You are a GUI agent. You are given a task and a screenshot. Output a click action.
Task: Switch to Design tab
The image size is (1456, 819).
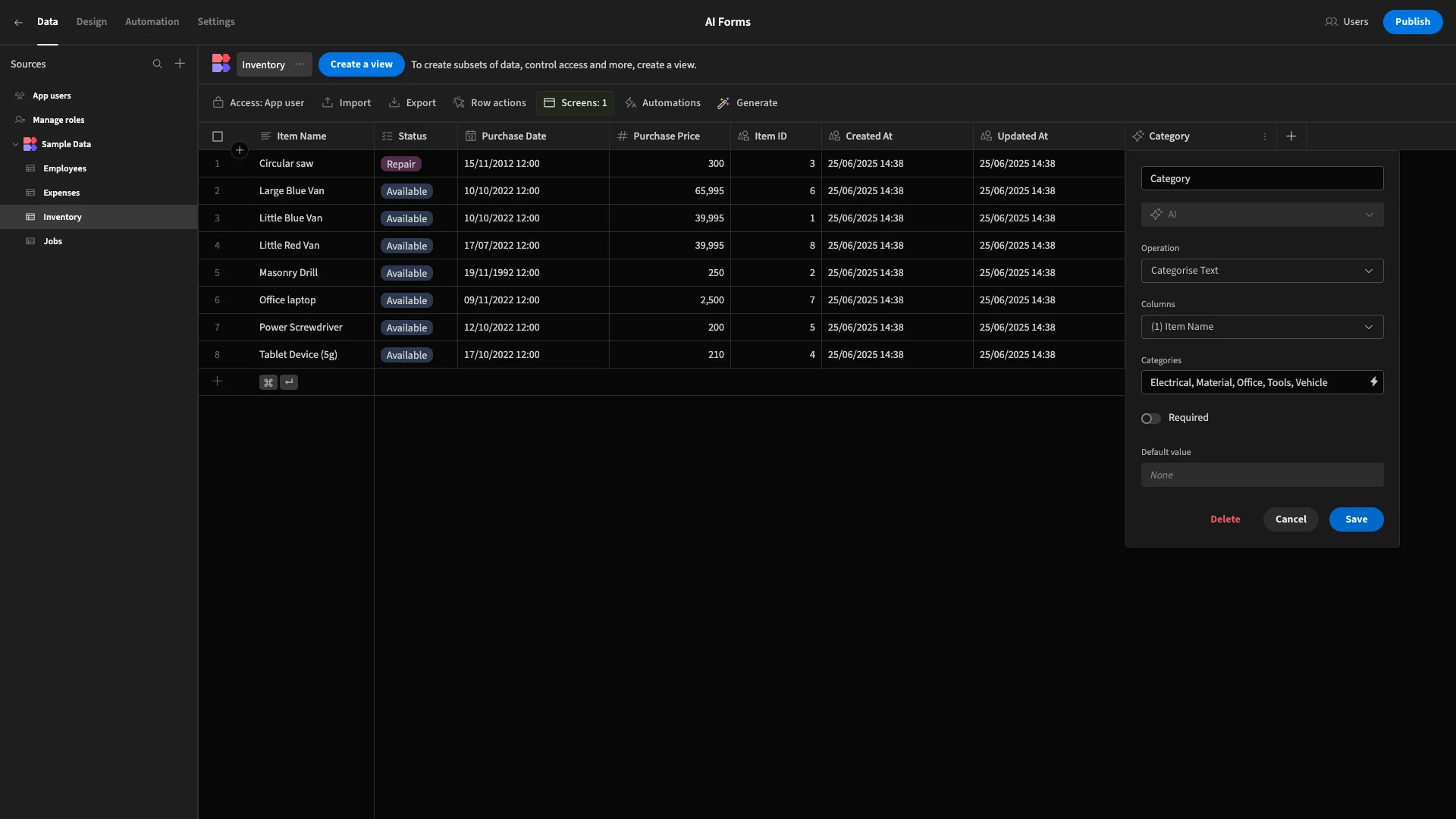(91, 22)
